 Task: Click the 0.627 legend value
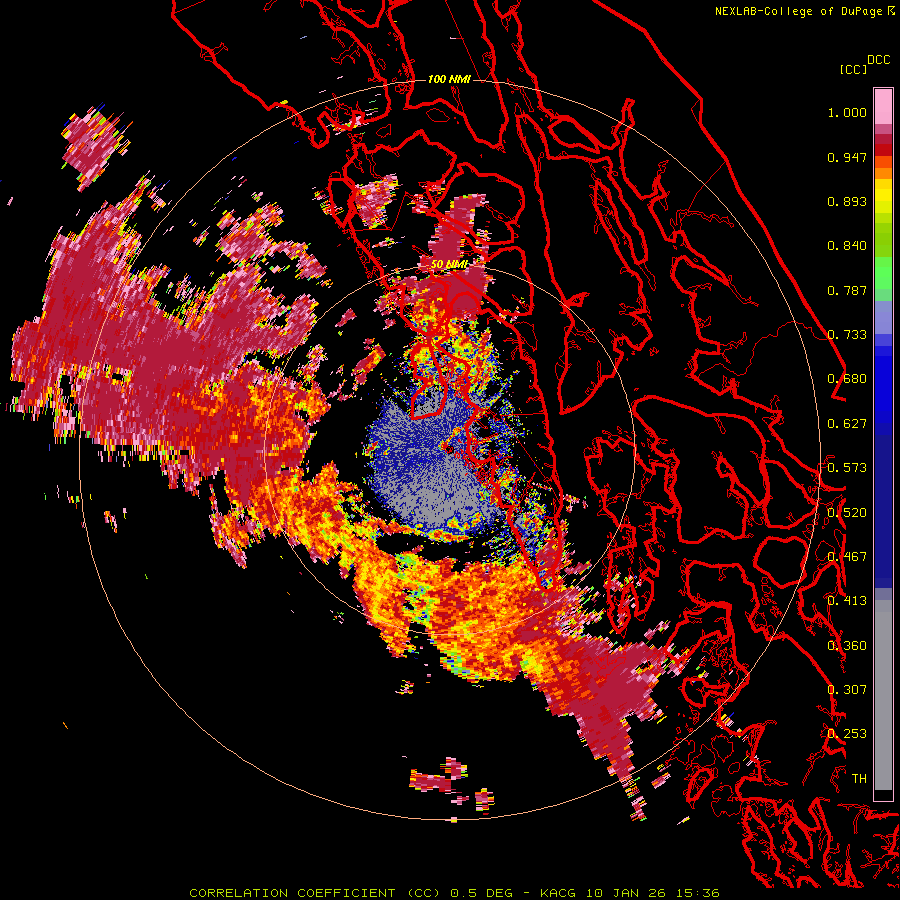pyautogui.click(x=847, y=424)
